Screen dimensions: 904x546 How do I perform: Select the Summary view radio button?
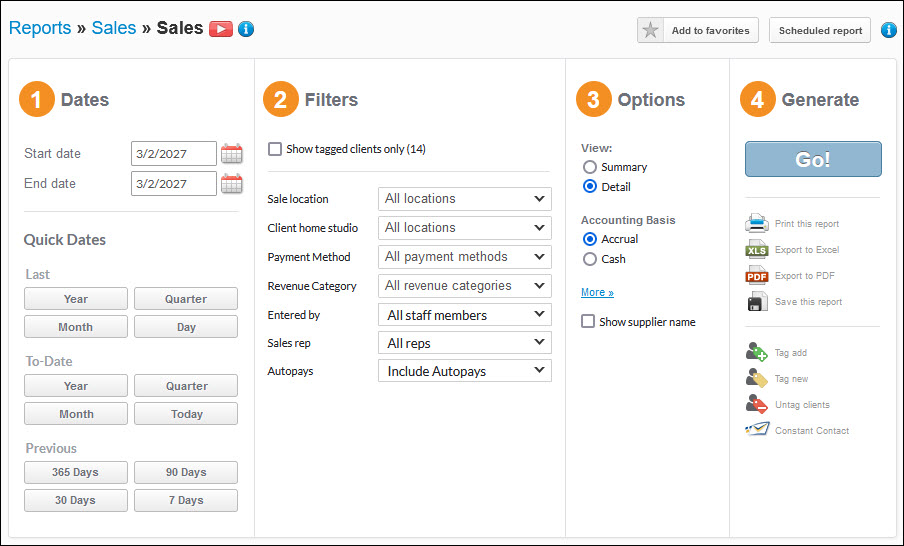coord(590,167)
